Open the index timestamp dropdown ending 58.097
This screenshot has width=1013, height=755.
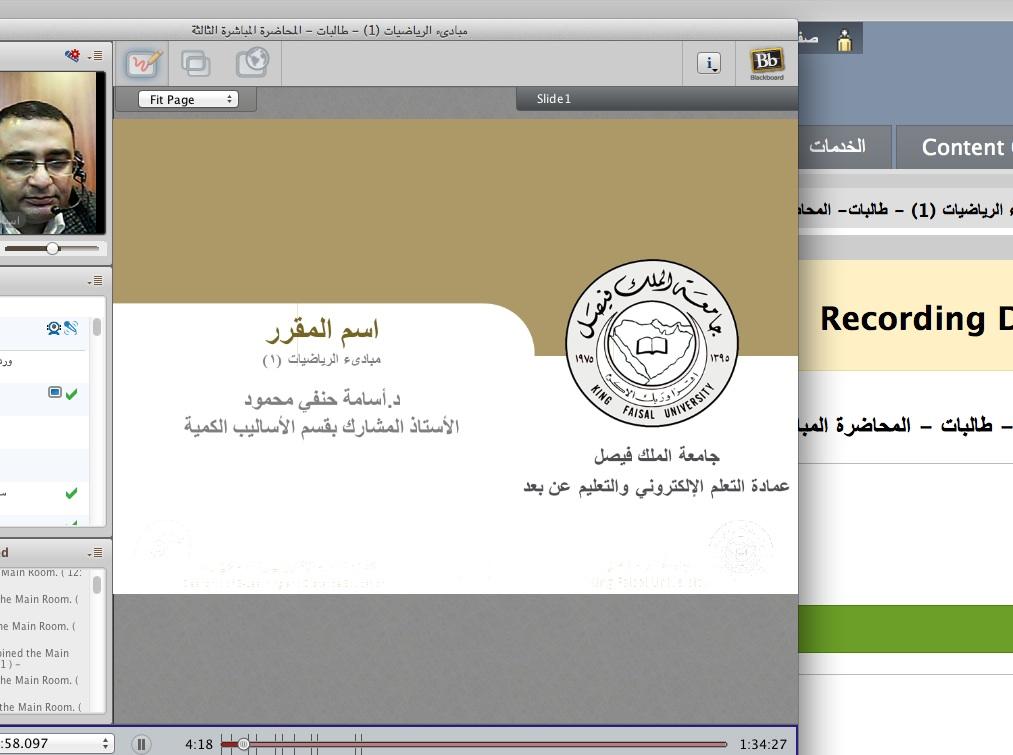point(56,743)
